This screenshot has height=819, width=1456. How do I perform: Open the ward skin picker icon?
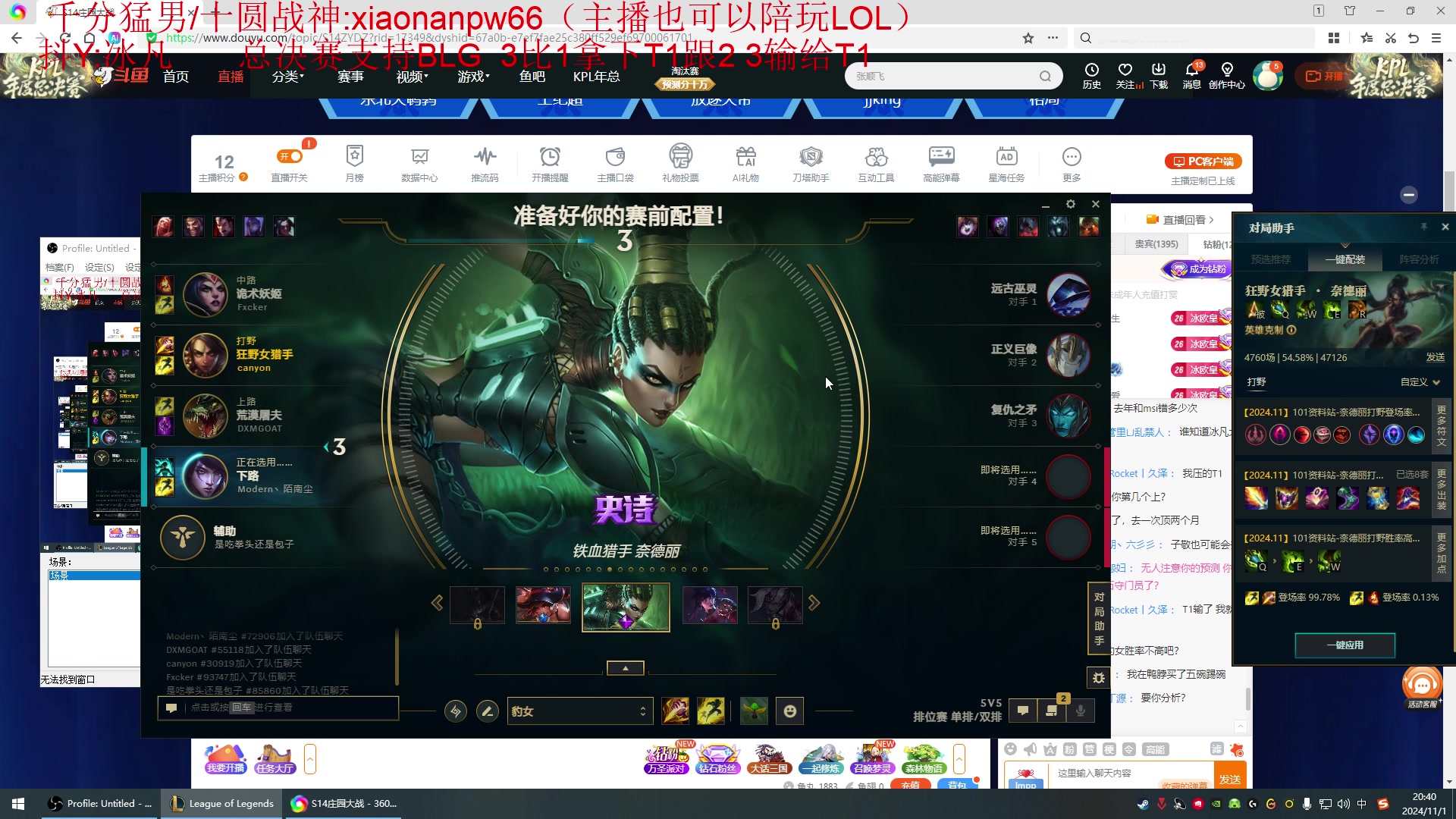(754, 711)
